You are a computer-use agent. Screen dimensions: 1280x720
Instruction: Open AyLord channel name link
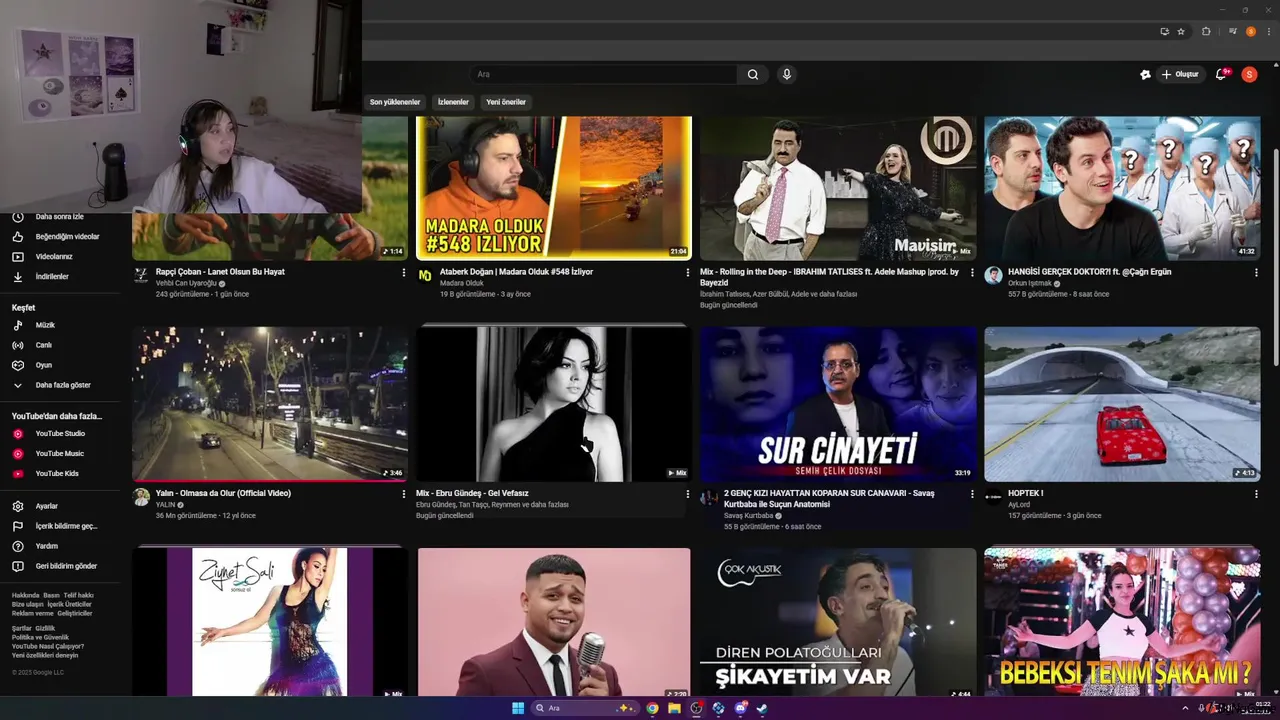tap(1018, 505)
